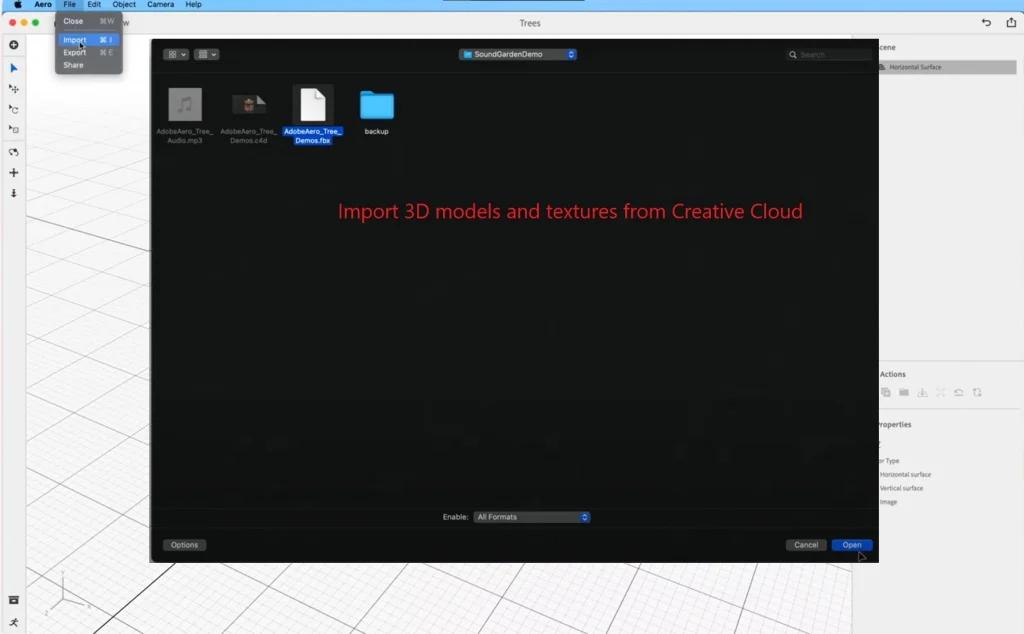Click the Search field in file dialog
Image resolution: width=1024 pixels, height=634 pixels.
[x=829, y=55]
